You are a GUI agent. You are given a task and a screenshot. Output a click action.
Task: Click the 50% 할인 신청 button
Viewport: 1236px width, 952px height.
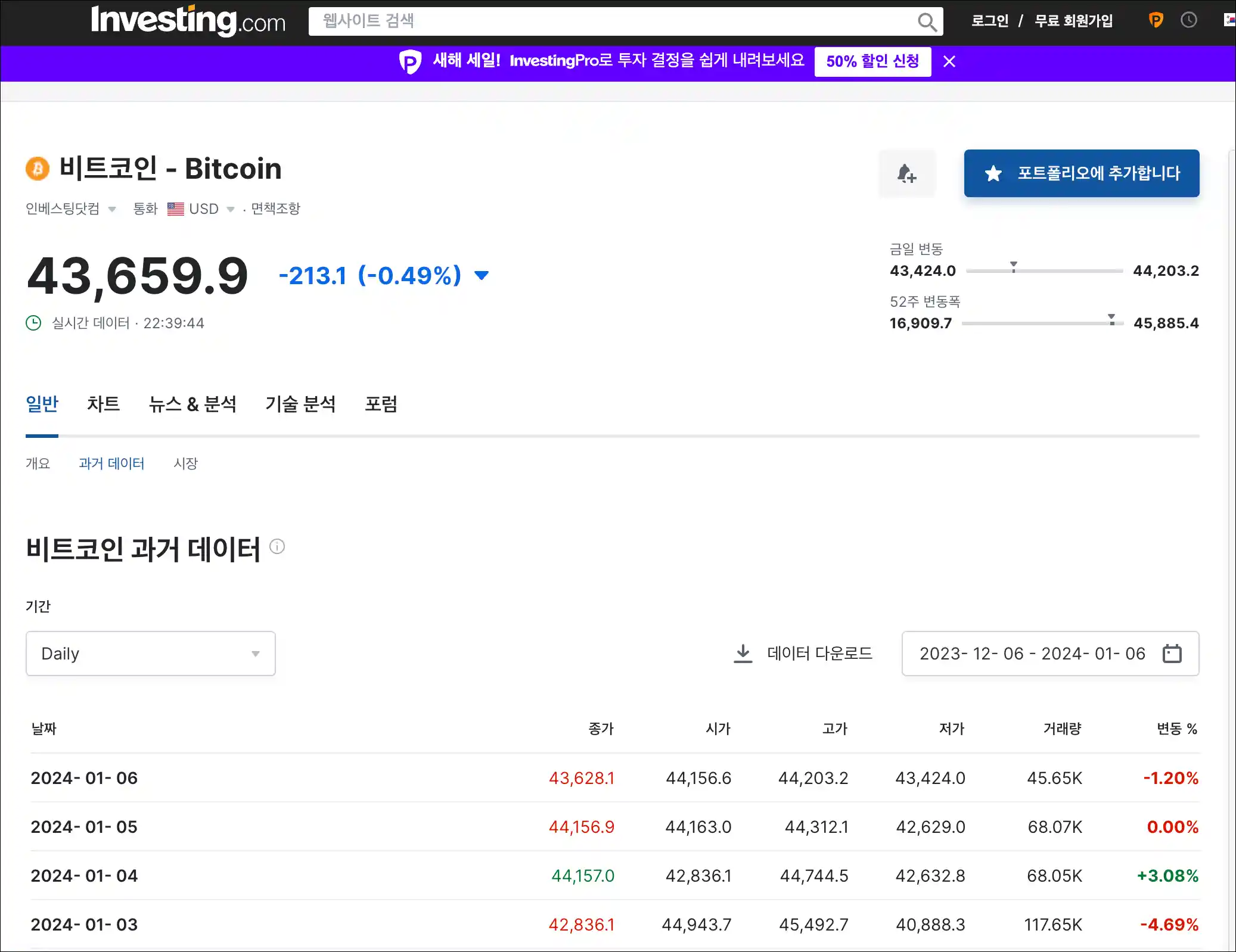(x=872, y=61)
